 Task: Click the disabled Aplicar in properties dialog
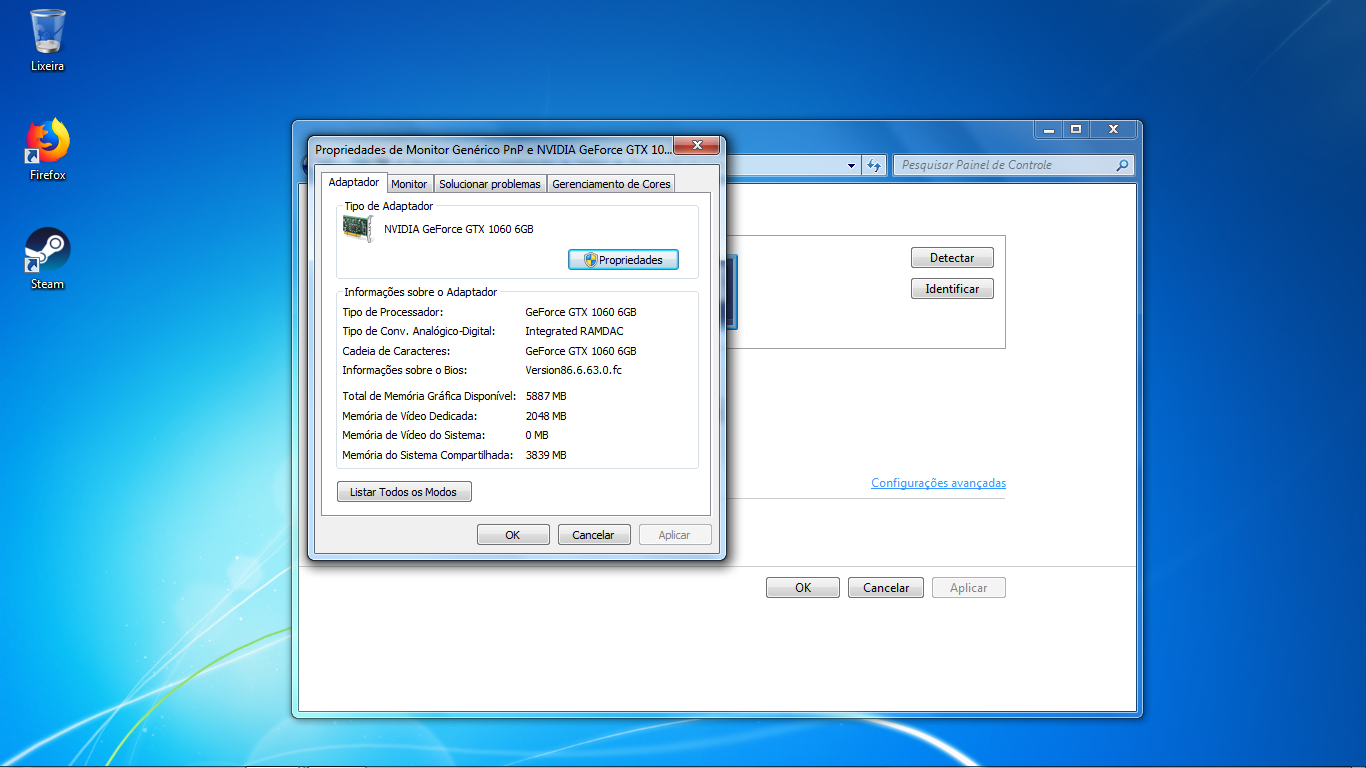[x=674, y=535]
